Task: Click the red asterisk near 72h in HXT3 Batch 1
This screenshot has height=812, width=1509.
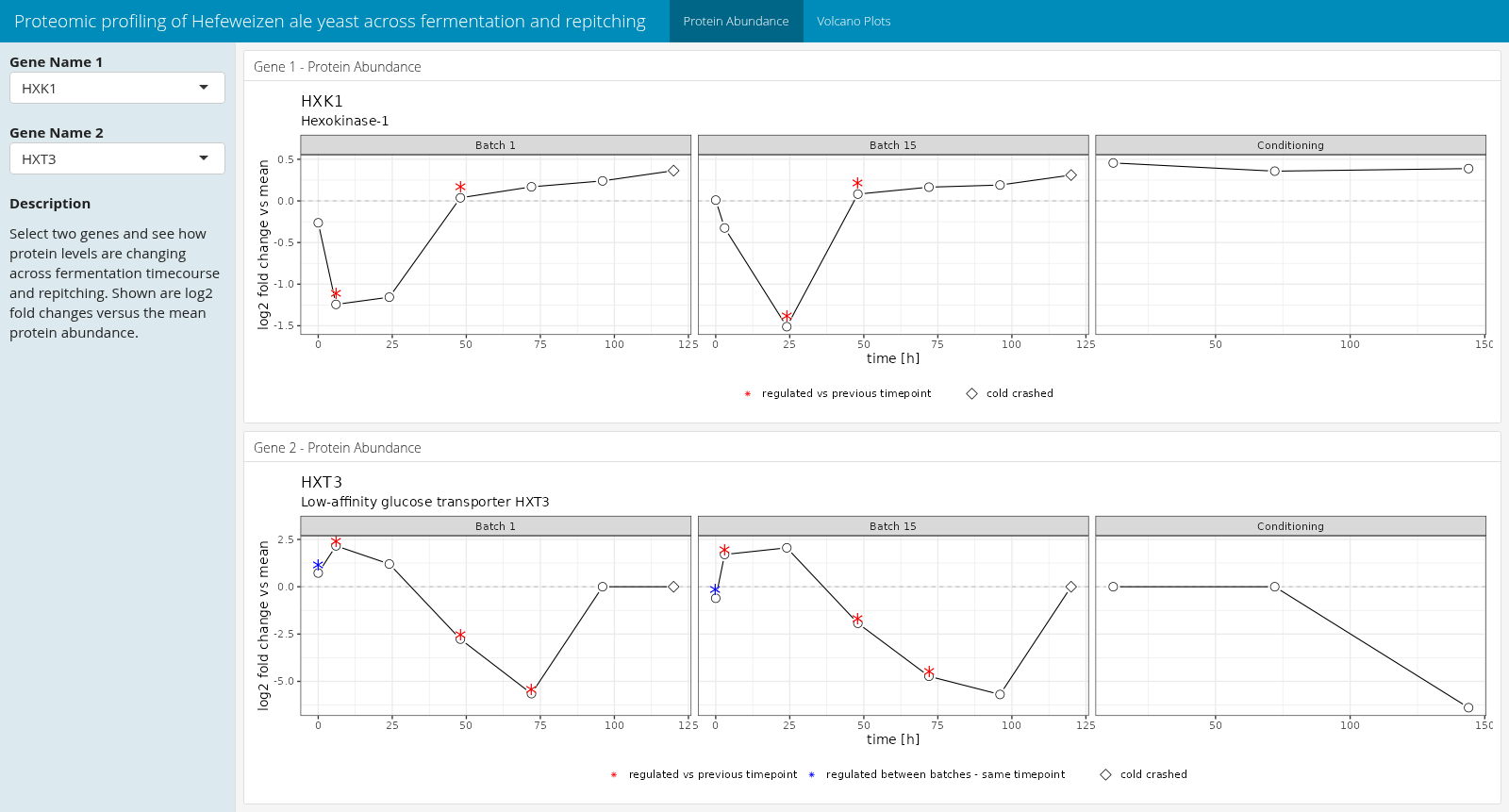Action: tap(531, 689)
